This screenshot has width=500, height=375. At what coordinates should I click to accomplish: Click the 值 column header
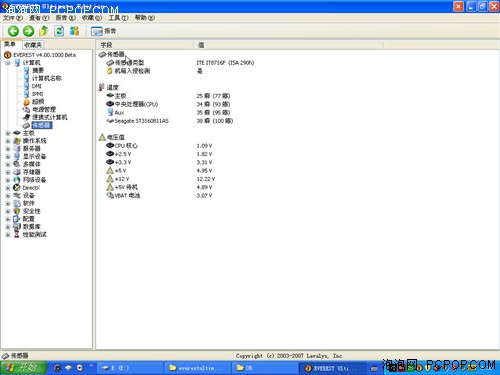tap(288, 45)
